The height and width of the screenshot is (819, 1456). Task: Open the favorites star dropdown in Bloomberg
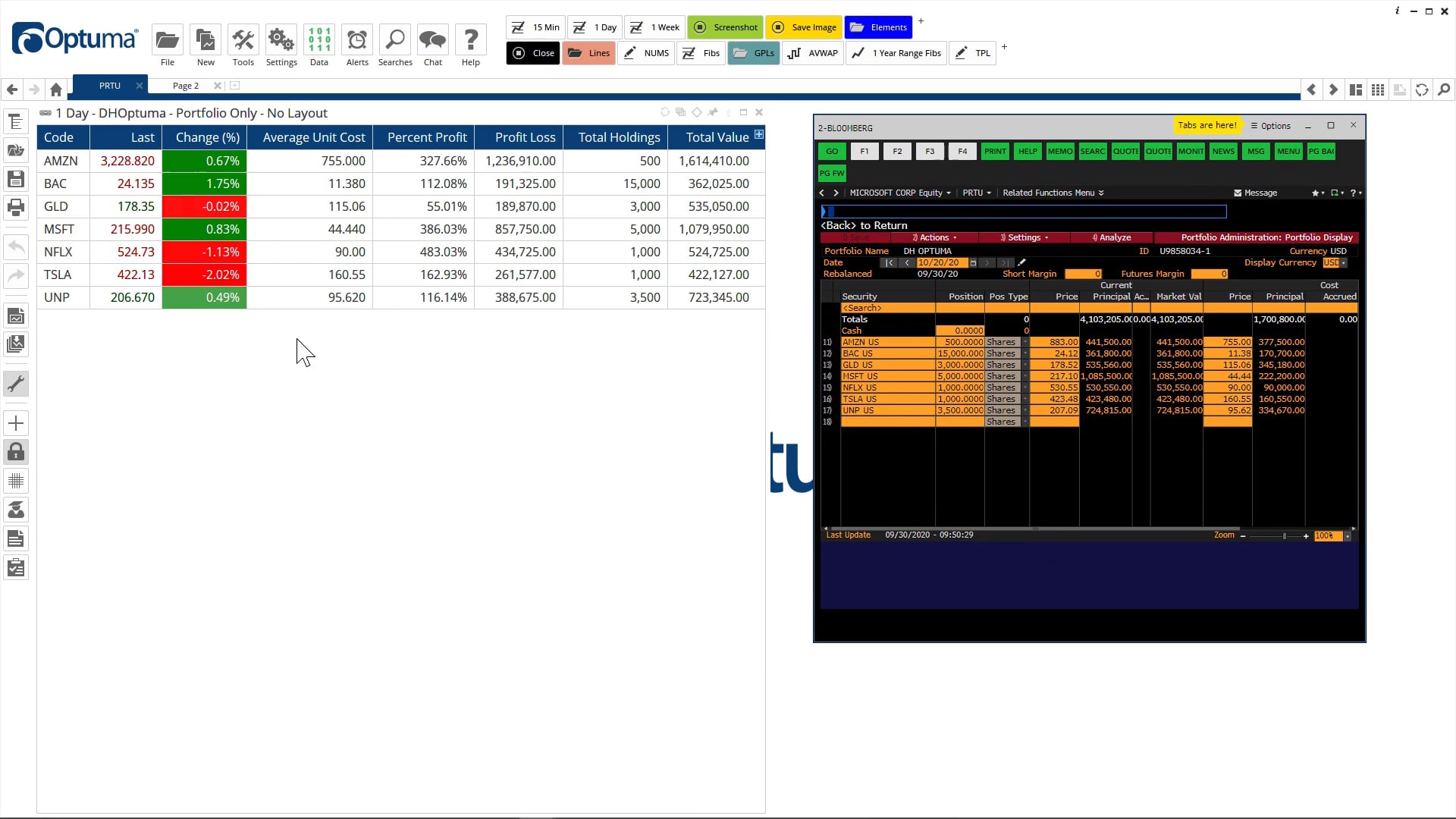pos(1318,193)
